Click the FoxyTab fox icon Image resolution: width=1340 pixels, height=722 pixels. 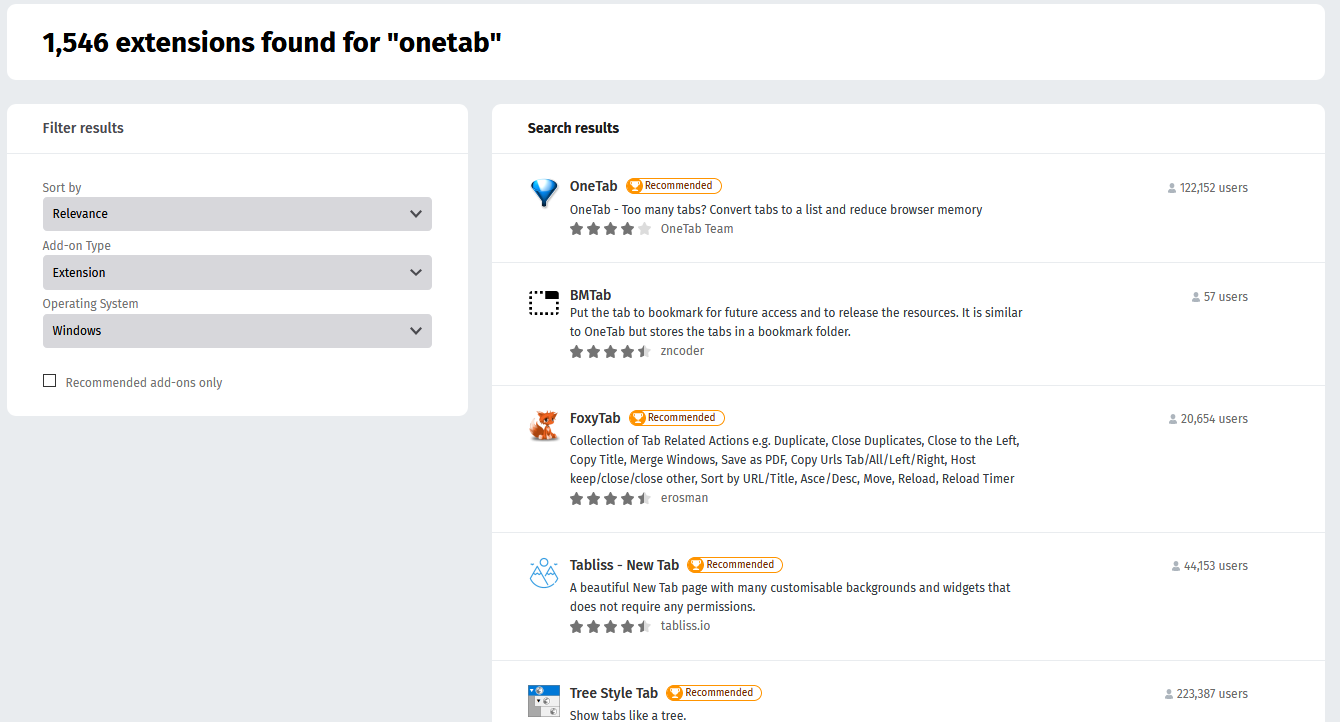[x=544, y=425]
